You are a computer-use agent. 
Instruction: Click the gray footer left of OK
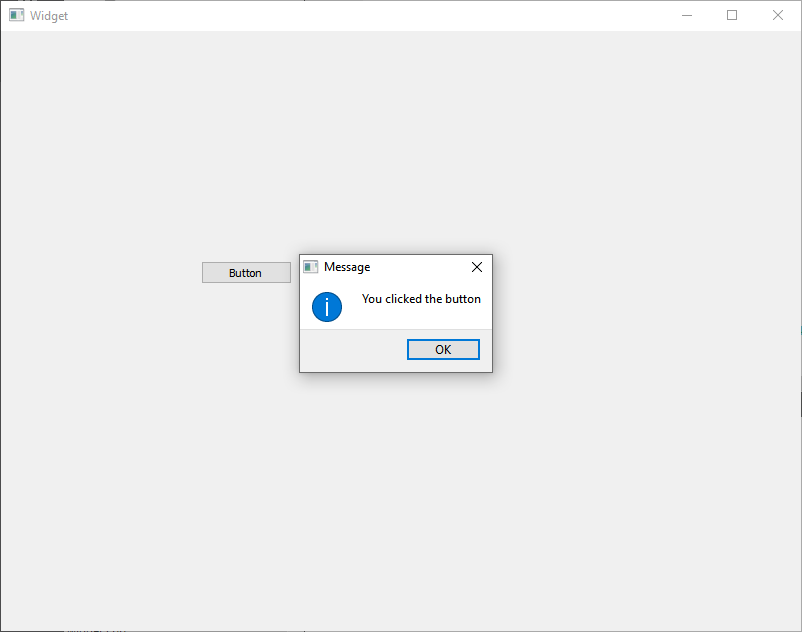point(350,350)
